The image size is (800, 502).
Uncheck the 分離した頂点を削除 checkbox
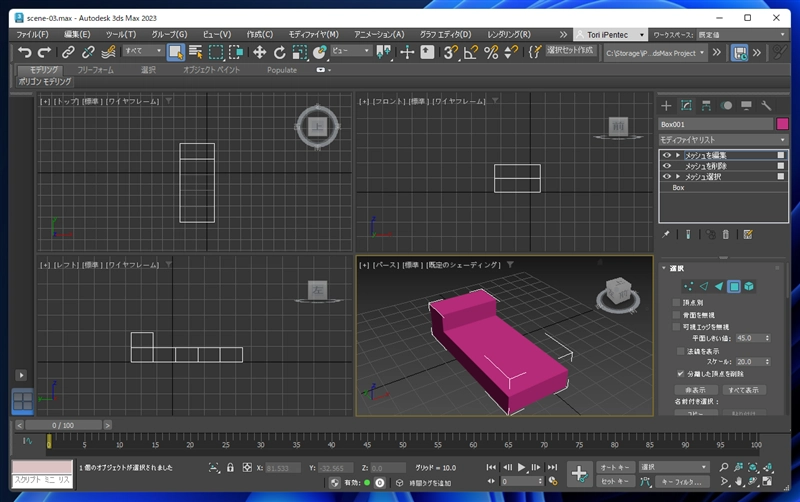click(x=680, y=374)
